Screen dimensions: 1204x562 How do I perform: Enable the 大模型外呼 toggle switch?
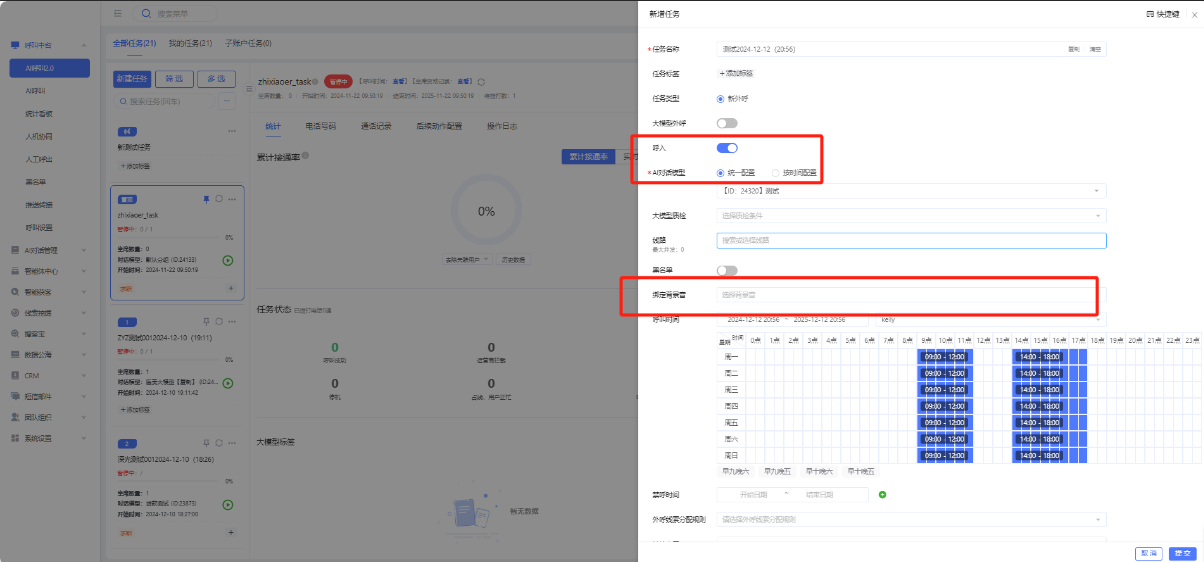click(x=727, y=123)
